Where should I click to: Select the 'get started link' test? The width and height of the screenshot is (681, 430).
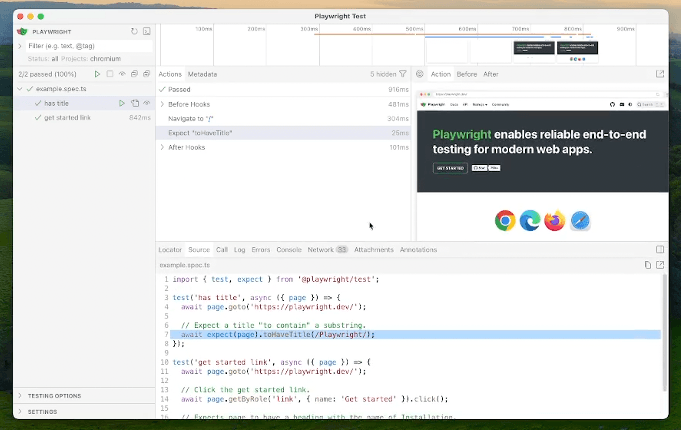click(68, 117)
